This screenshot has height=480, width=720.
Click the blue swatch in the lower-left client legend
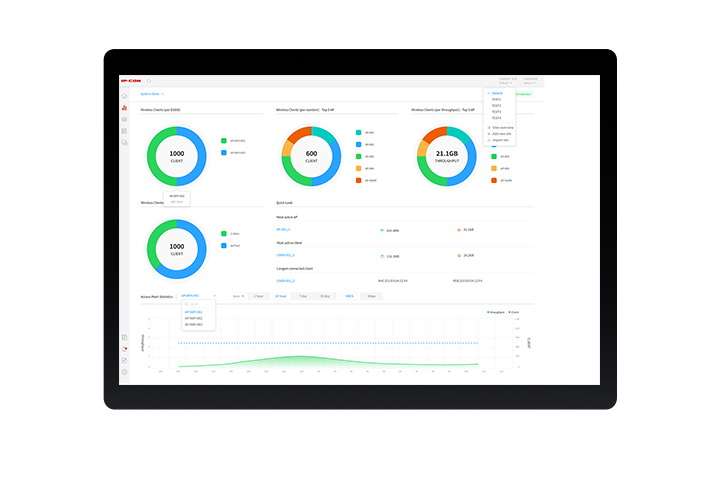coord(224,246)
